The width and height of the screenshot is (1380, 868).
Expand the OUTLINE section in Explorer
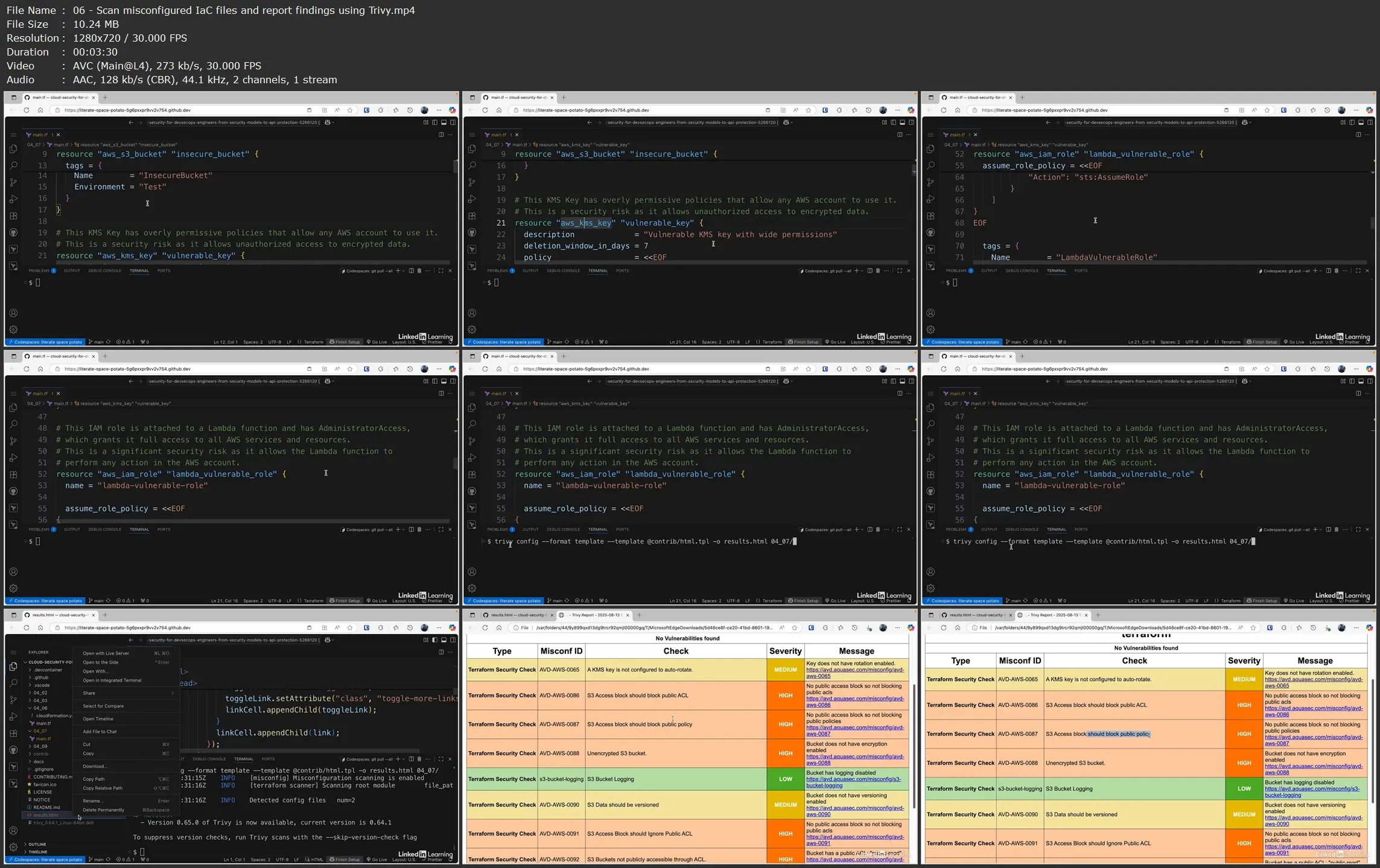click(x=37, y=844)
